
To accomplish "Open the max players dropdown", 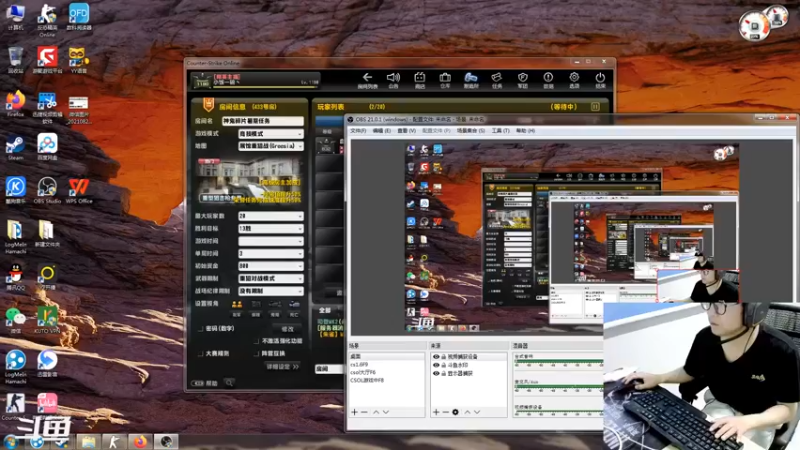I will click(x=270, y=216).
